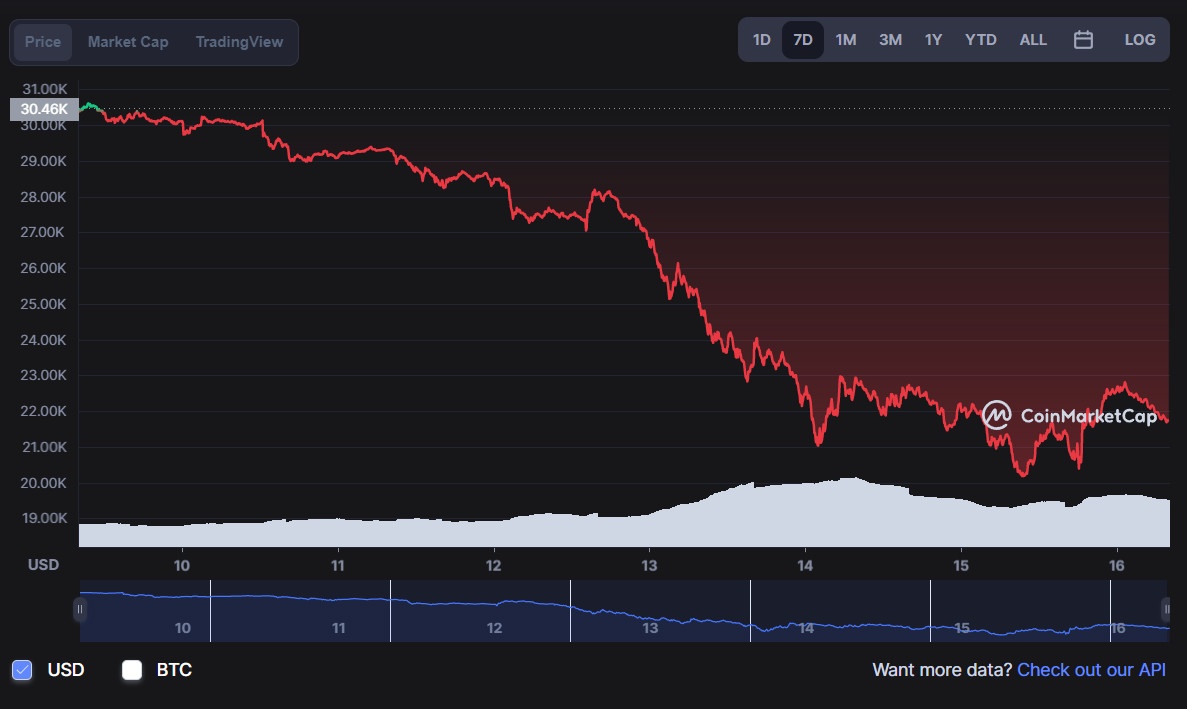The image size is (1187, 709).
Task: Click day 13 in the mini timeline navigator
Action: point(650,628)
